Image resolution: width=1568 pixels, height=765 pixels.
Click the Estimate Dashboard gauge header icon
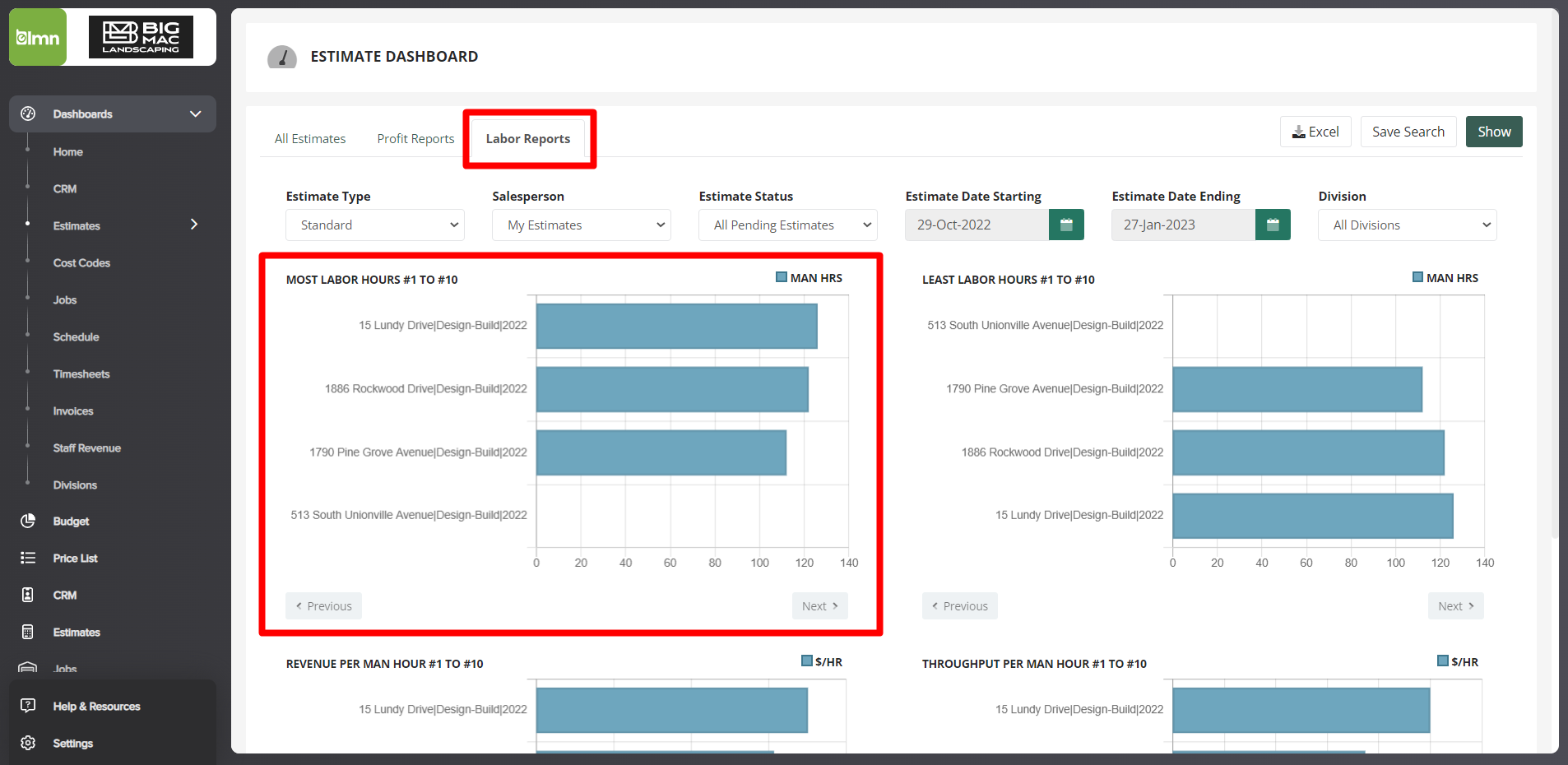tap(282, 57)
